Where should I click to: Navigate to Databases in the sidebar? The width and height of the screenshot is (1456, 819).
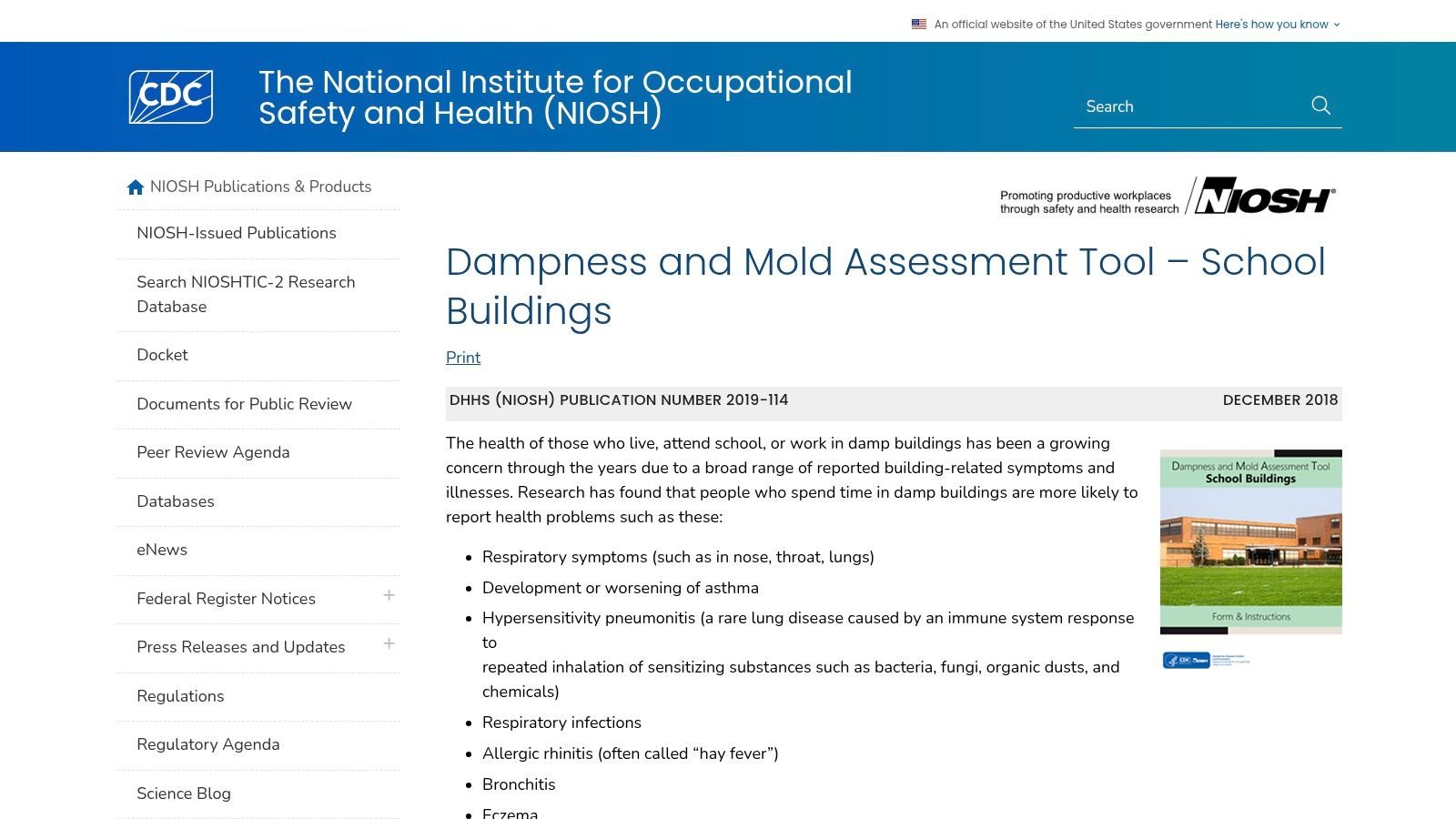pos(175,501)
